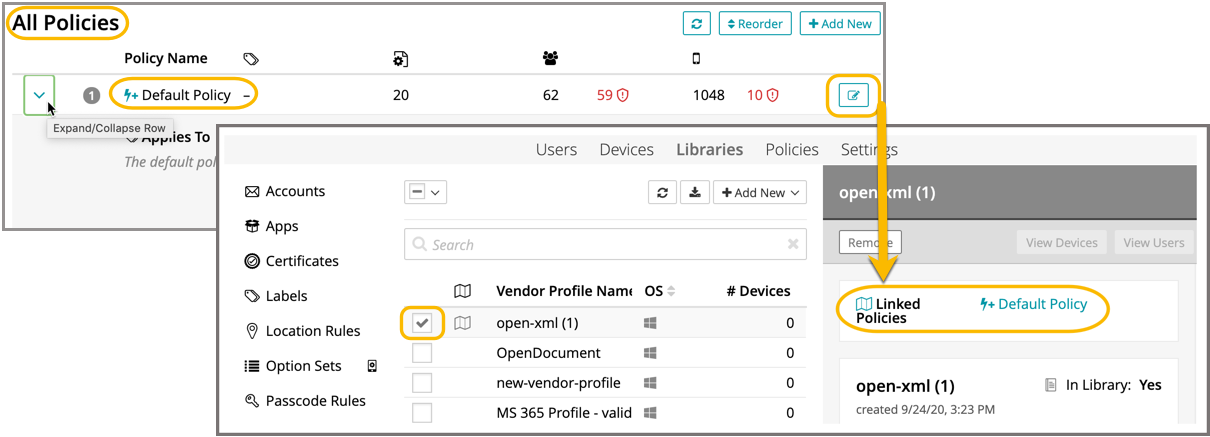The image size is (1210, 437).
Task: Open the select-all checkbox dropdown
Action: (424, 192)
